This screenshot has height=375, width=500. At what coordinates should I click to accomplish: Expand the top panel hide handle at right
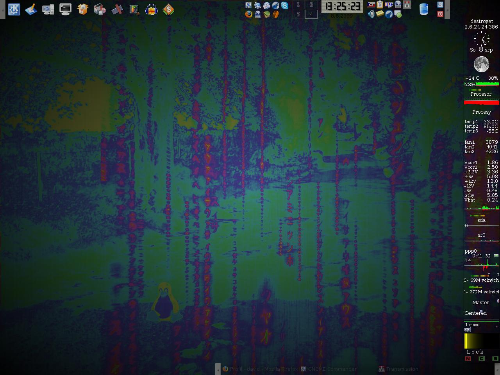coord(448,9)
